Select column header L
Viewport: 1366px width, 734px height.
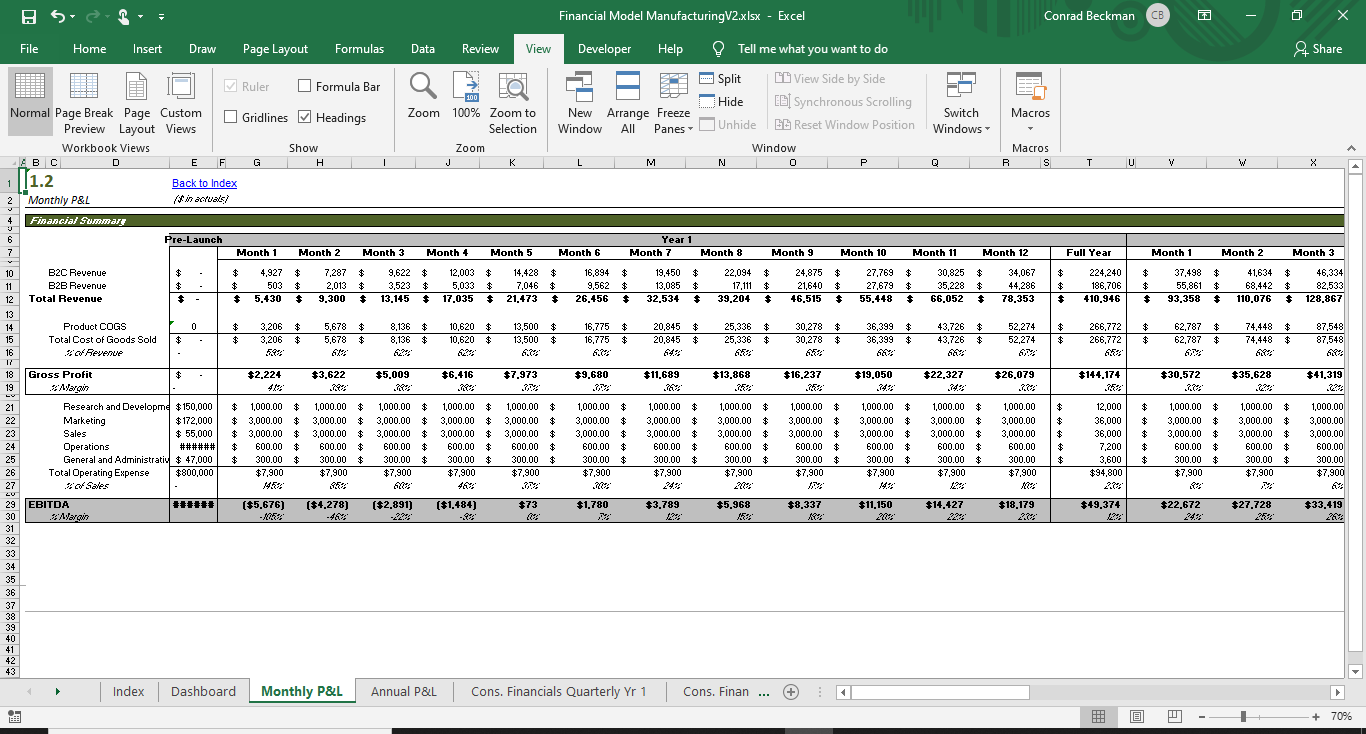[580, 162]
